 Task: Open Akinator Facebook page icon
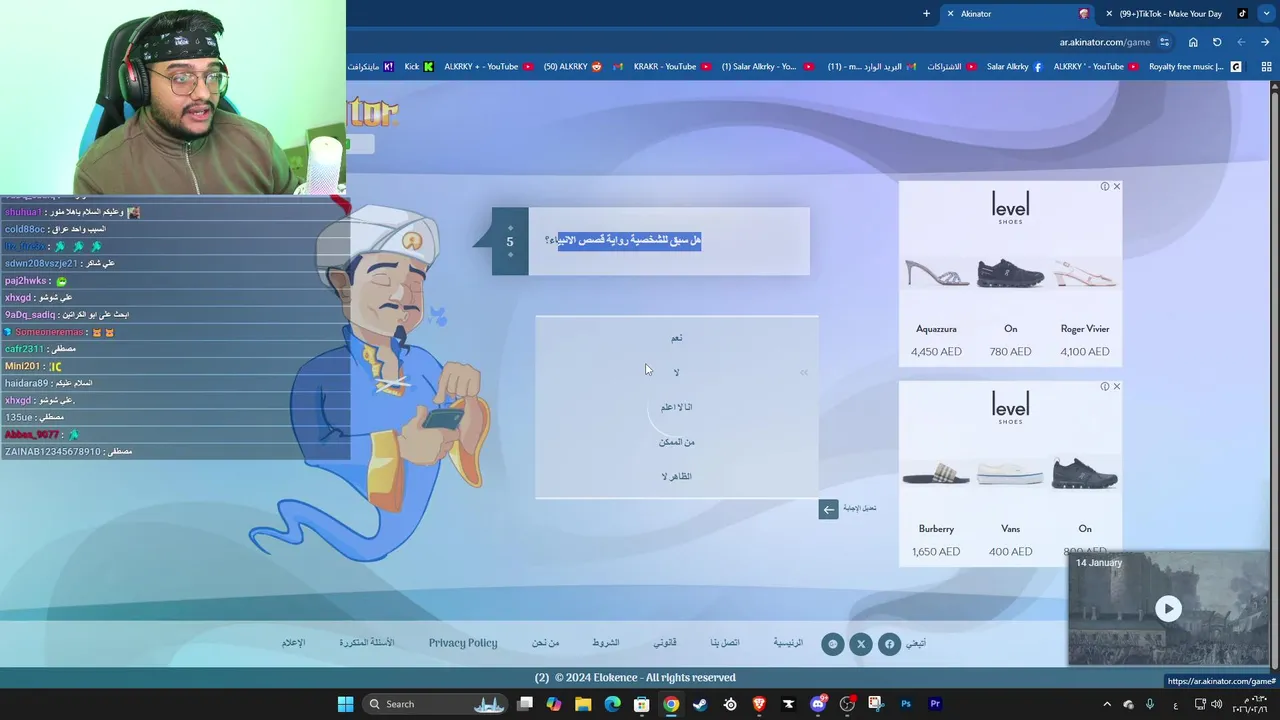(889, 644)
